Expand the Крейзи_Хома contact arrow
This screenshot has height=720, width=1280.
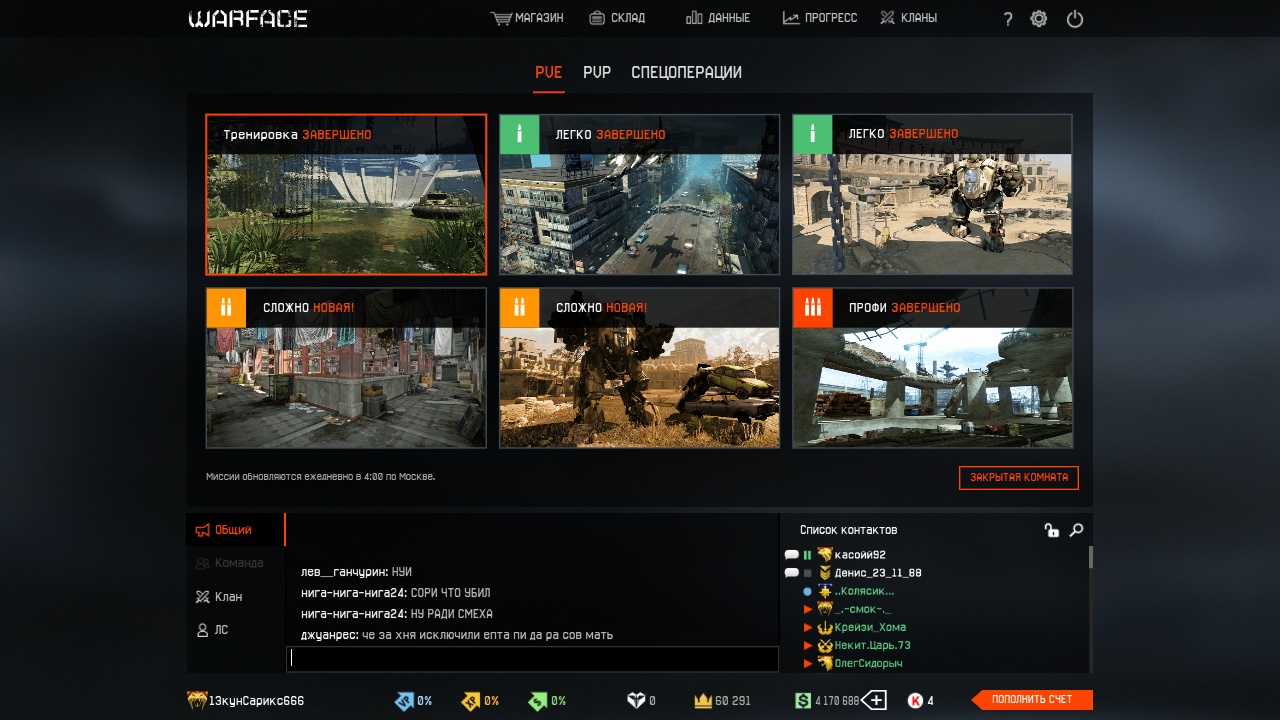[x=808, y=627]
